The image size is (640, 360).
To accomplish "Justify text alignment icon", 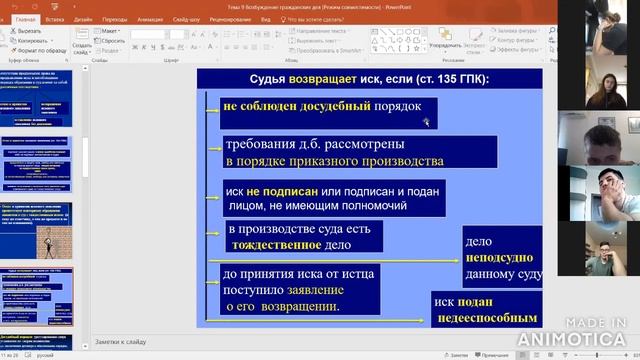I will (x=254, y=48).
